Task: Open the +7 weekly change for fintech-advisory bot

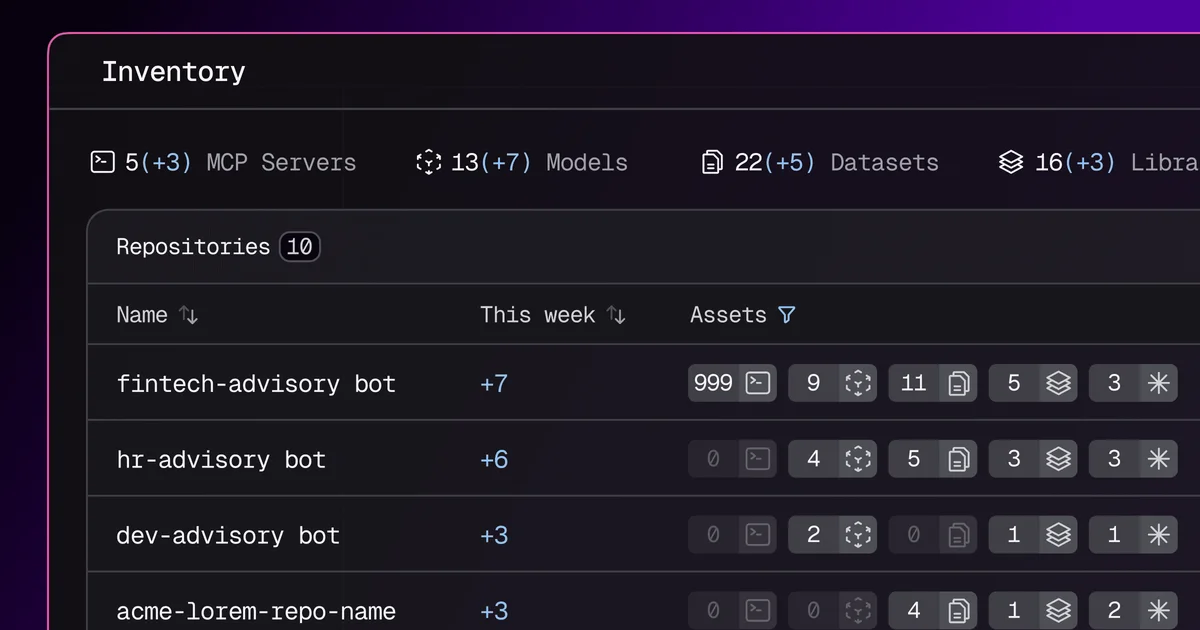Action: pos(494,383)
